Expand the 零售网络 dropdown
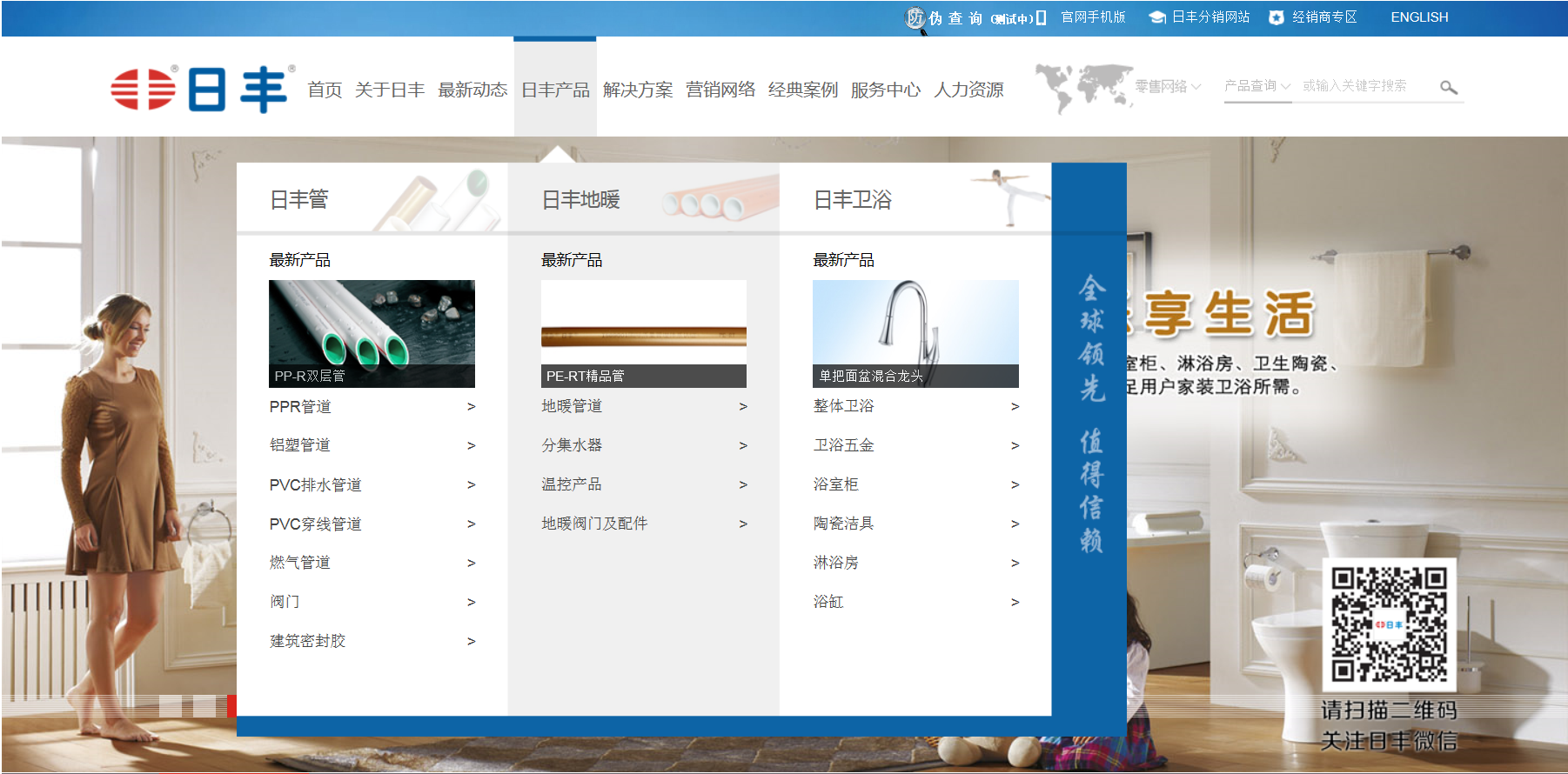1568x774 pixels. tap(1168, 86)
